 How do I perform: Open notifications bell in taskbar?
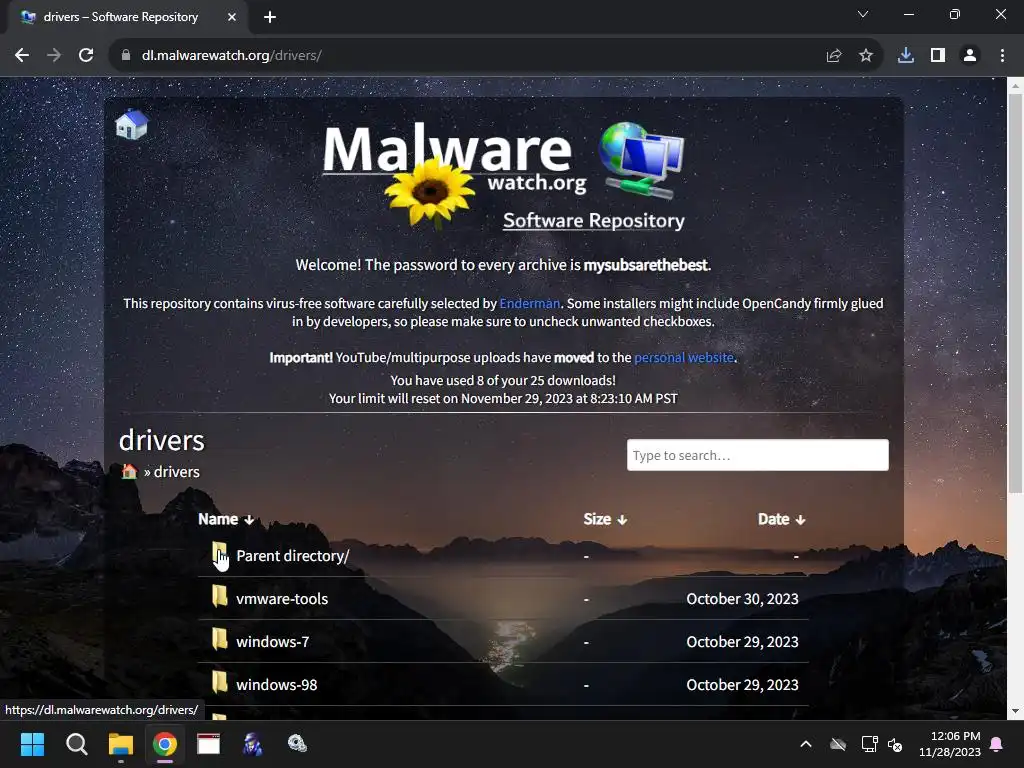[997, 744]
